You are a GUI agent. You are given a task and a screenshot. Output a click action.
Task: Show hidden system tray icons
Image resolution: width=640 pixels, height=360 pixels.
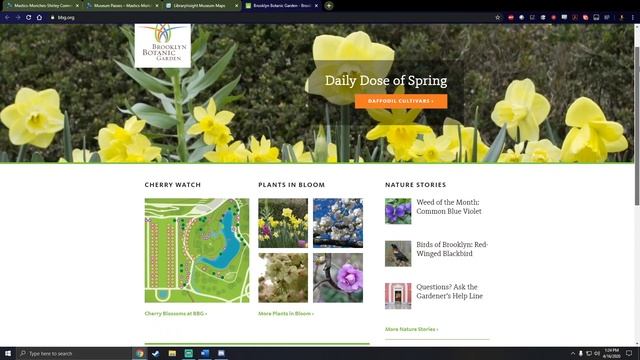[x=573, y=353]
